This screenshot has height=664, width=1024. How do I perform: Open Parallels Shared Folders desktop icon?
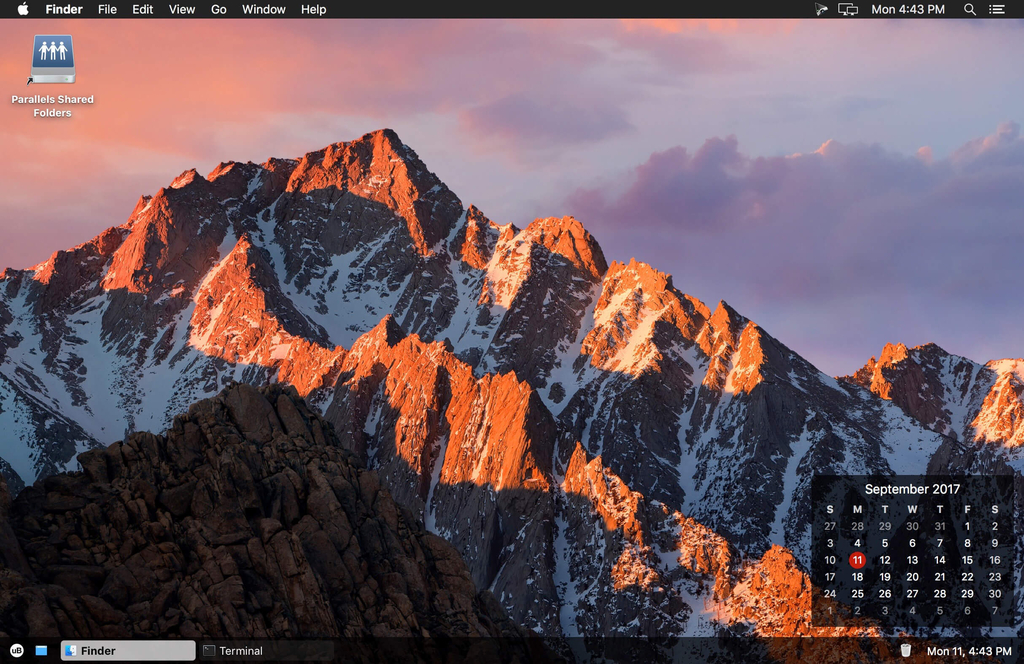[53, 62]
